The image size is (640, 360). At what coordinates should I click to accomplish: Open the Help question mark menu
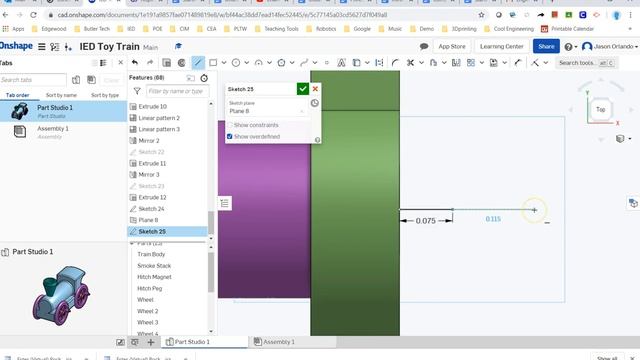[x=570, y=47]
